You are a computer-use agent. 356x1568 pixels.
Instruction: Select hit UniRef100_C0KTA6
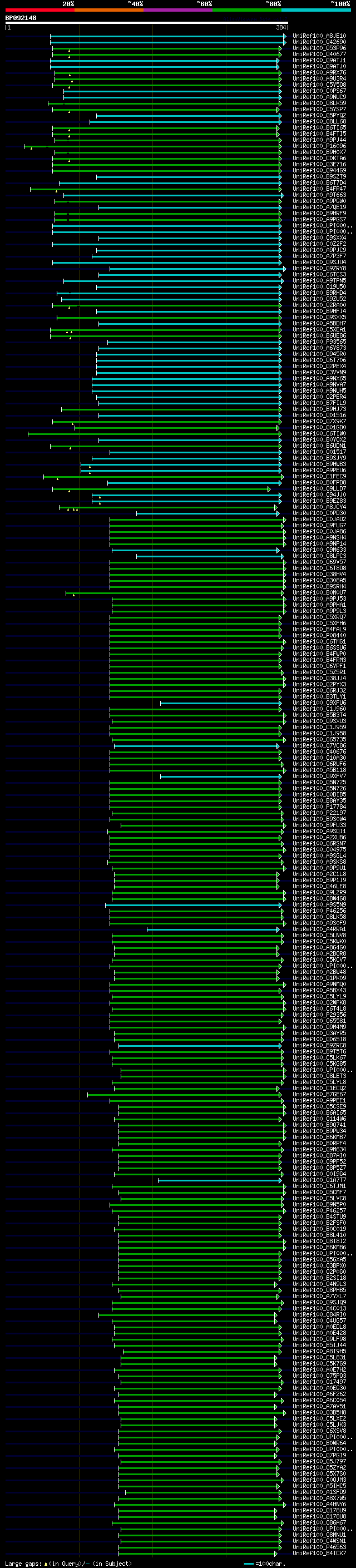319,159
